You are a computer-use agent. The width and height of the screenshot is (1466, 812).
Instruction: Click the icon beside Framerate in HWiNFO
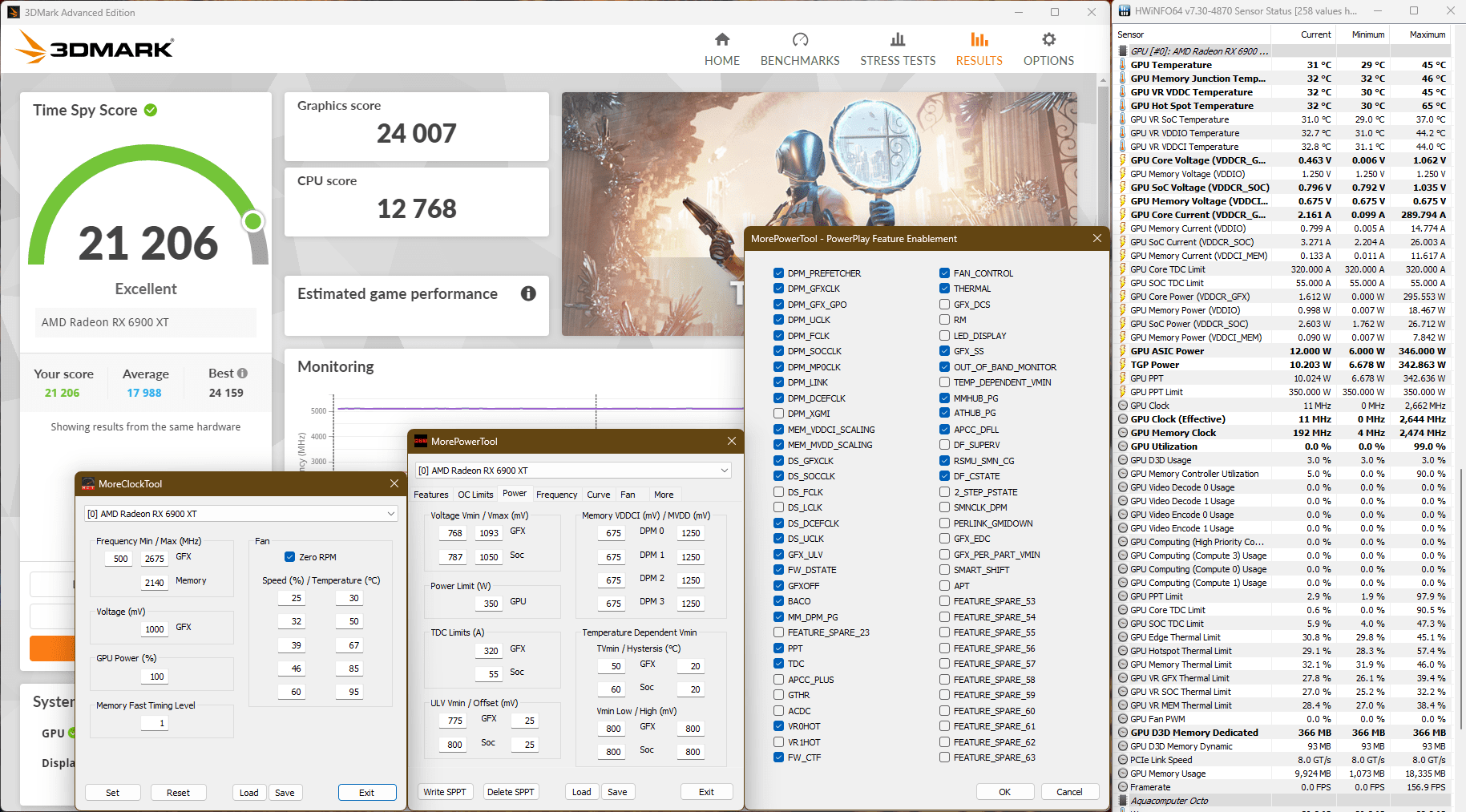coord(1123,787)
